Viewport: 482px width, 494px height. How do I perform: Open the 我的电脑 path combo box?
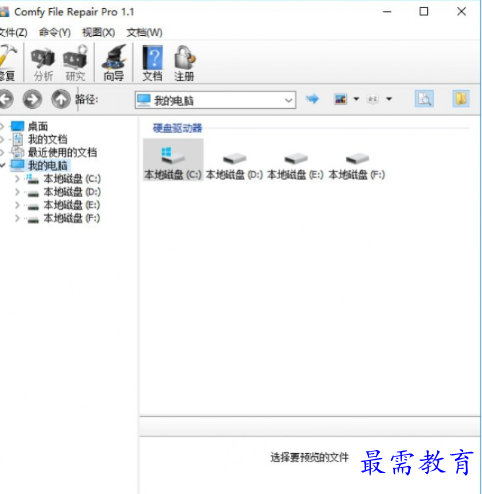pos(215,100)
